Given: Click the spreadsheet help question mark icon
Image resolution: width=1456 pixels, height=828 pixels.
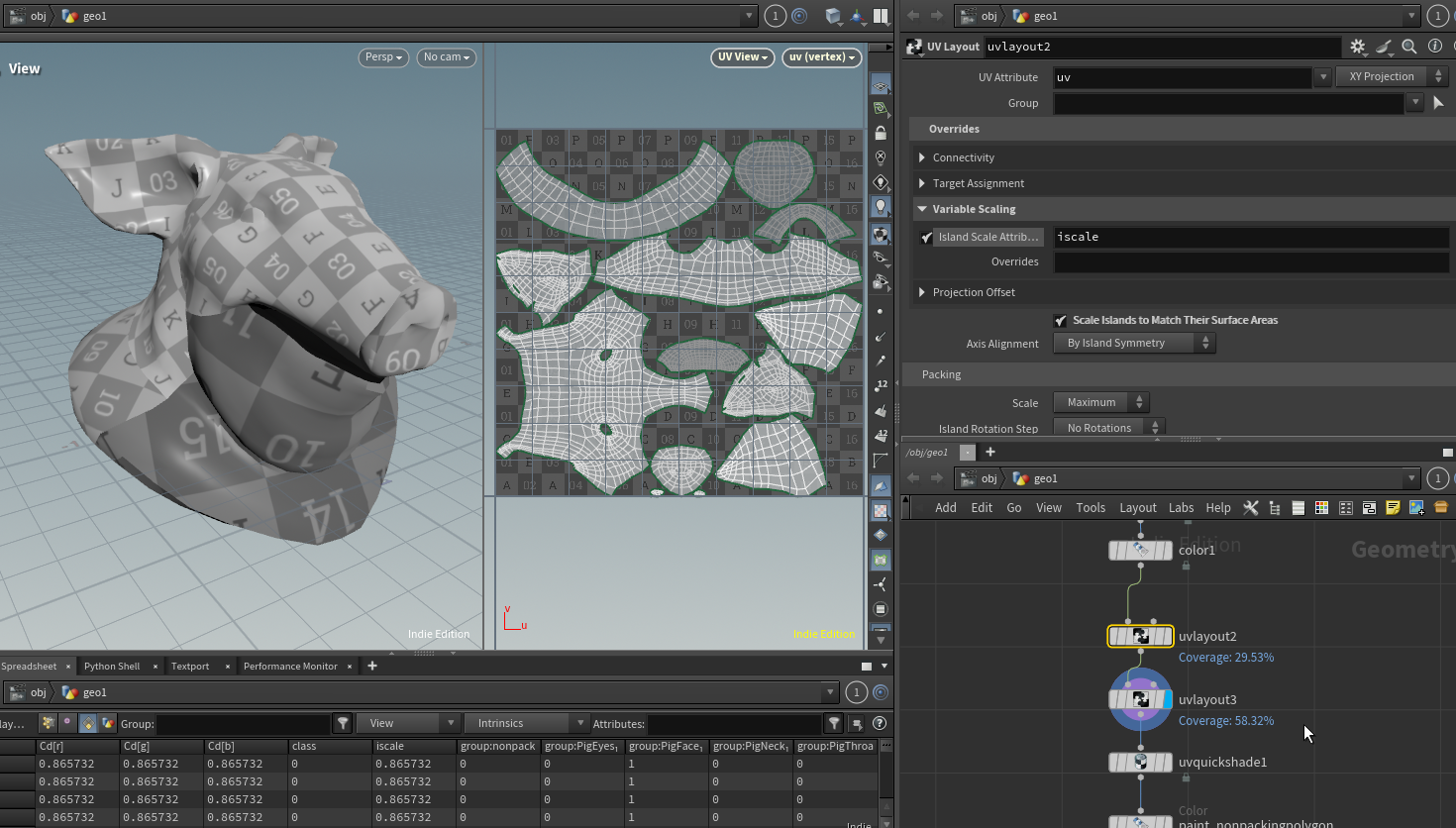Looking at the screenshot, I should coord(879,724).
